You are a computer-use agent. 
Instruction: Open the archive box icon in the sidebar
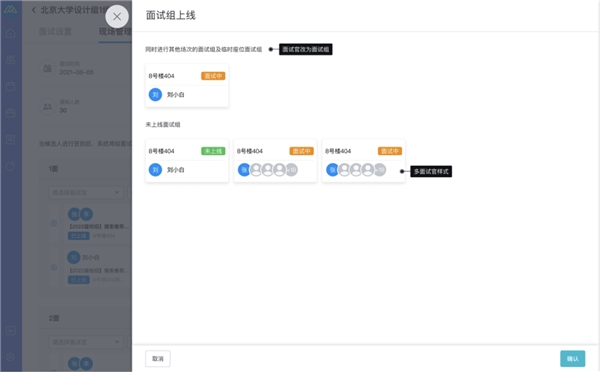(x=11, y=139)
